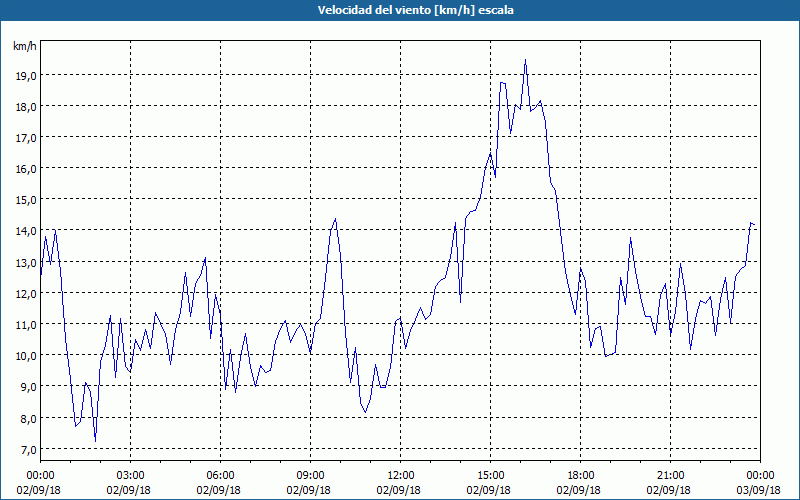800x500 pixels.
Task: Click the 12:00 time axis label
Action: pyautogui.click(x=401, y=476)
